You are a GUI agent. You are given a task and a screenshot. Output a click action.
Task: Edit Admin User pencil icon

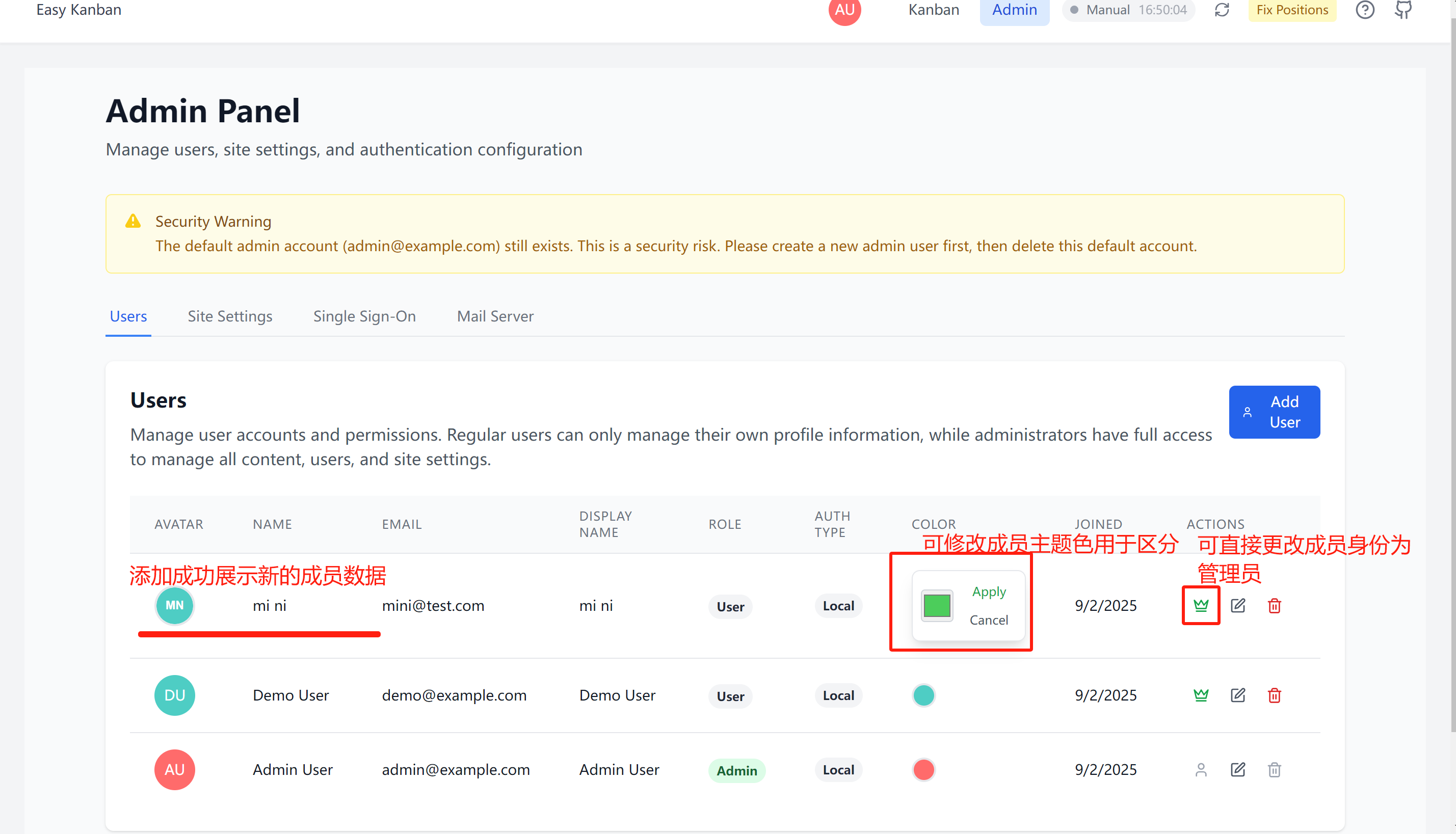1238,770
